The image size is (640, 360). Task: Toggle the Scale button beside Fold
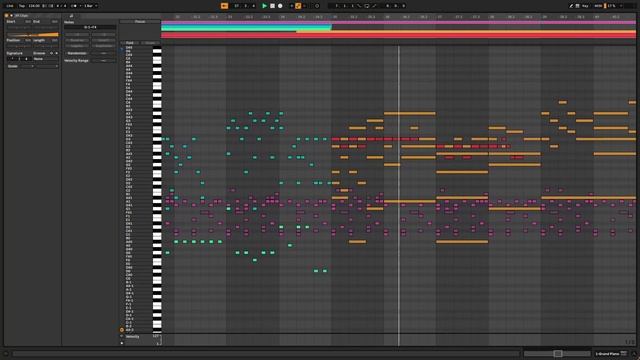click(x=150, y=43)
